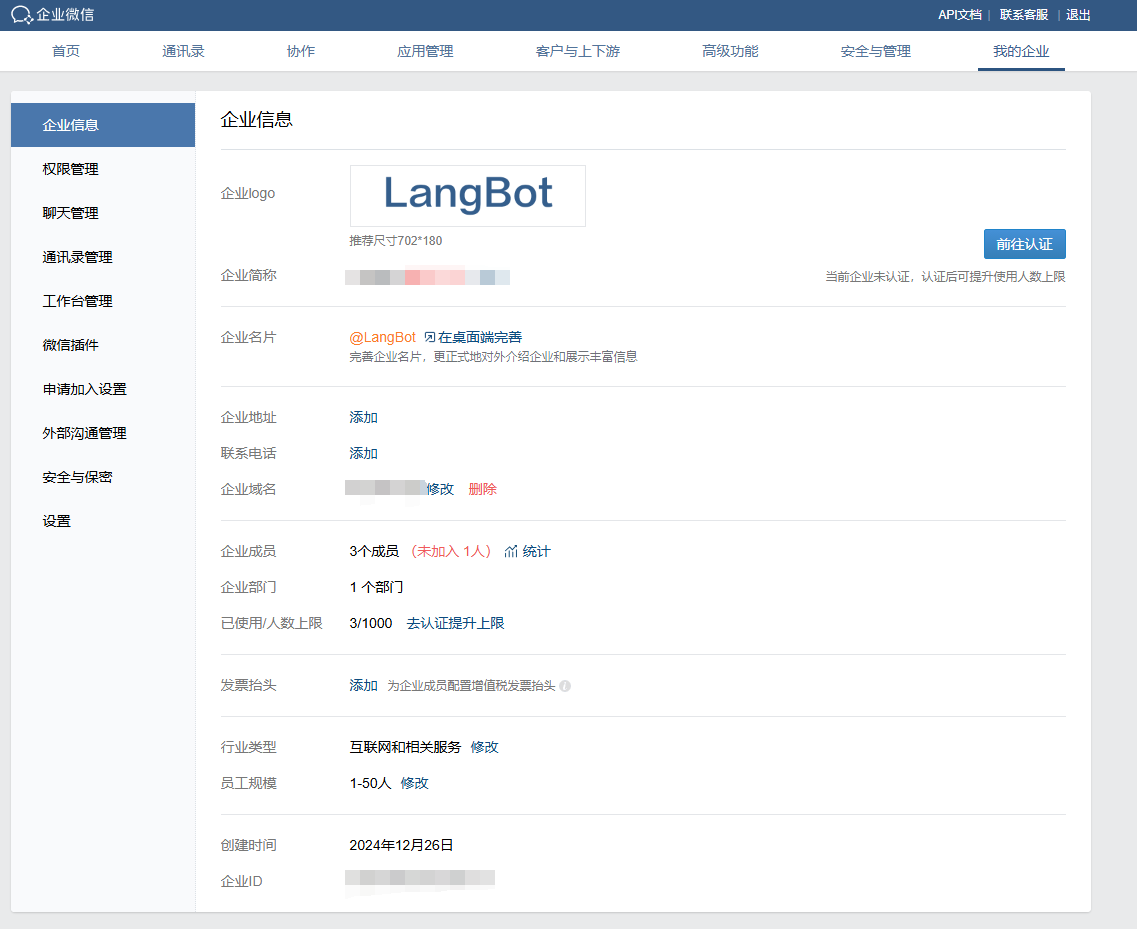The height and width of the screenshot is (929, 1137).
Task: Open the 应用管理 tab
Action: click(x=426, y=51)
